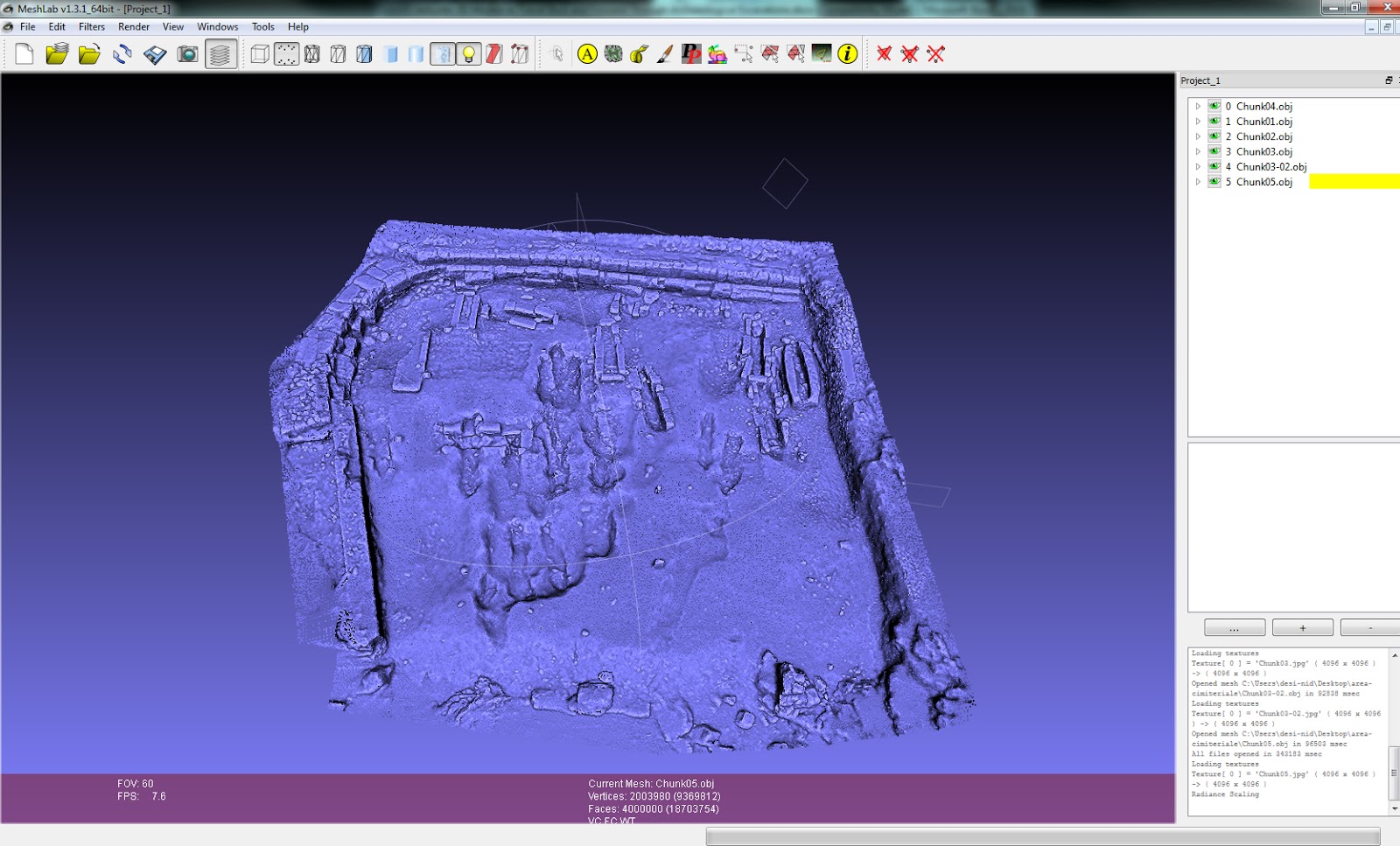Click the ... button near the log panel
This screenshot has width=1400, height=846.
click(x=1234, y=627)
